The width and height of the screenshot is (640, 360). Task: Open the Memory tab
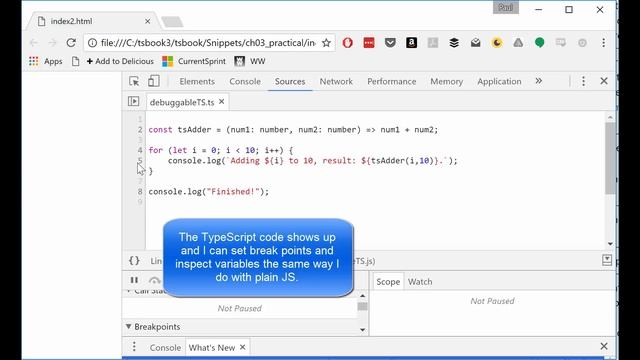click(x=447, y=81)
